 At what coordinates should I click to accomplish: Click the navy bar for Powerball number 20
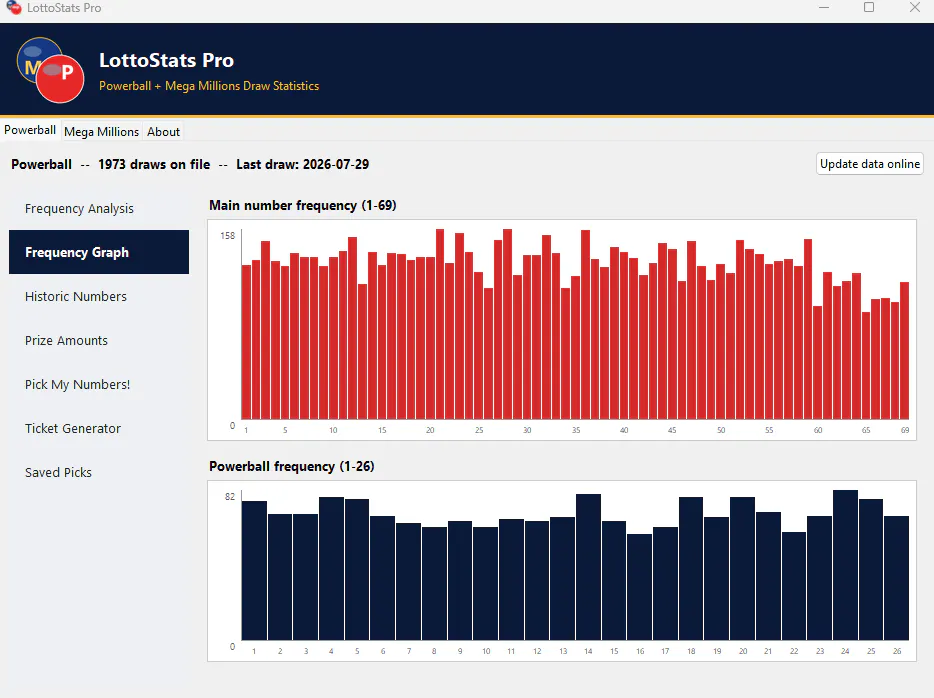tap(743, 569)
